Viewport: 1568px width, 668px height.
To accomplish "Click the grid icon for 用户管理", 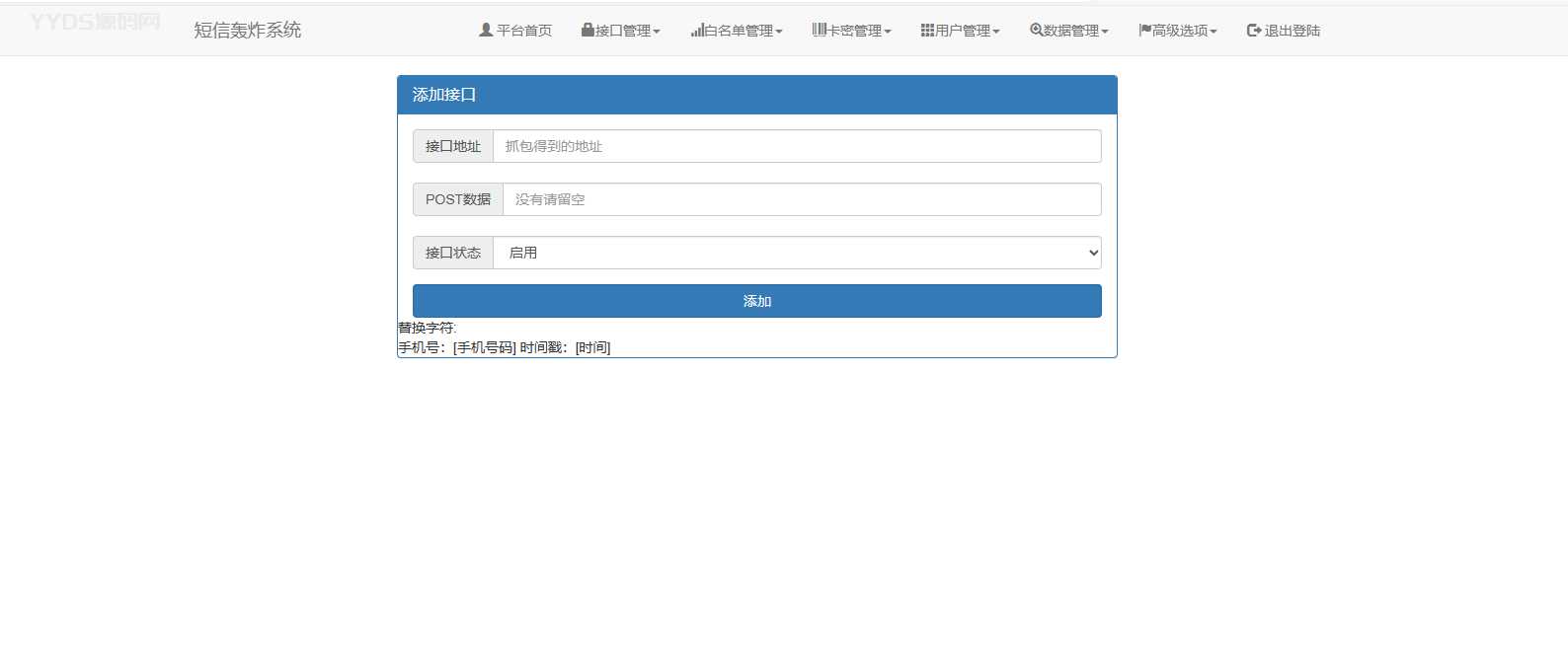I will [x=927, y=31].
